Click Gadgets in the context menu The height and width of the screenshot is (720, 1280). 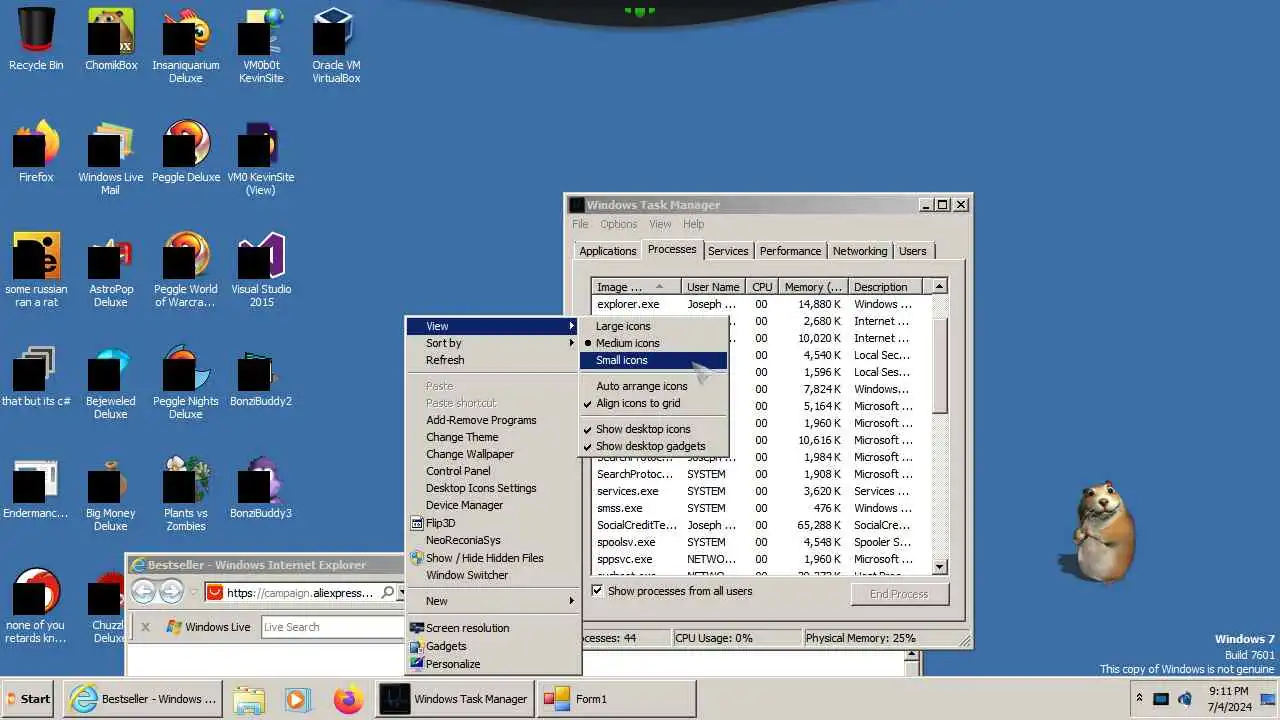493,646
